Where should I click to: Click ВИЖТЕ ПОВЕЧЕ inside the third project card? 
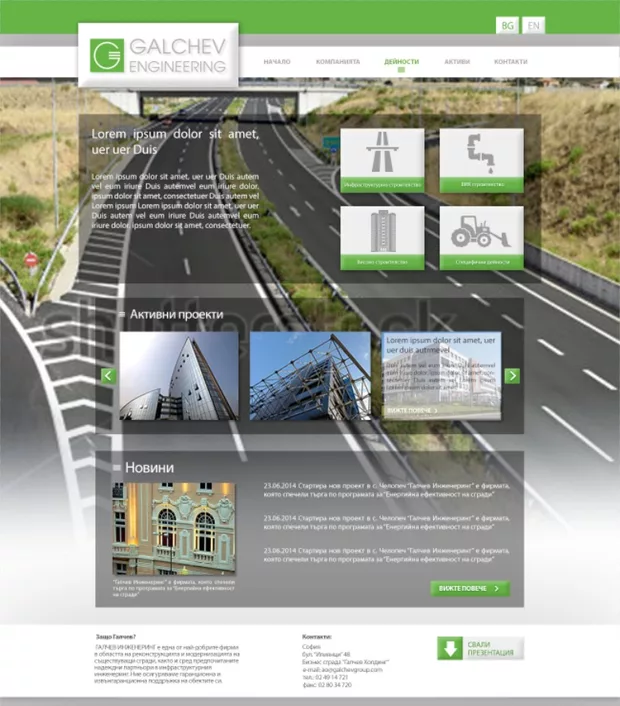click(x=412, y=411)
